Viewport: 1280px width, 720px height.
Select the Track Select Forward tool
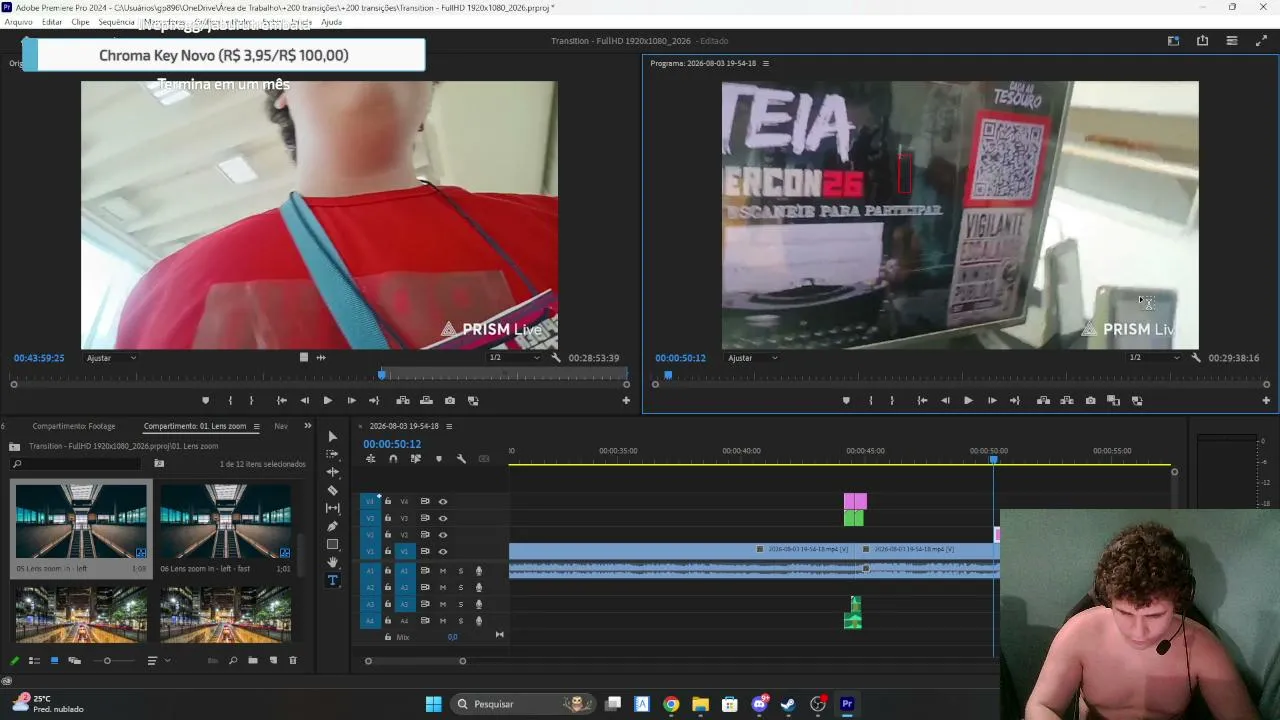pos(333,454)
